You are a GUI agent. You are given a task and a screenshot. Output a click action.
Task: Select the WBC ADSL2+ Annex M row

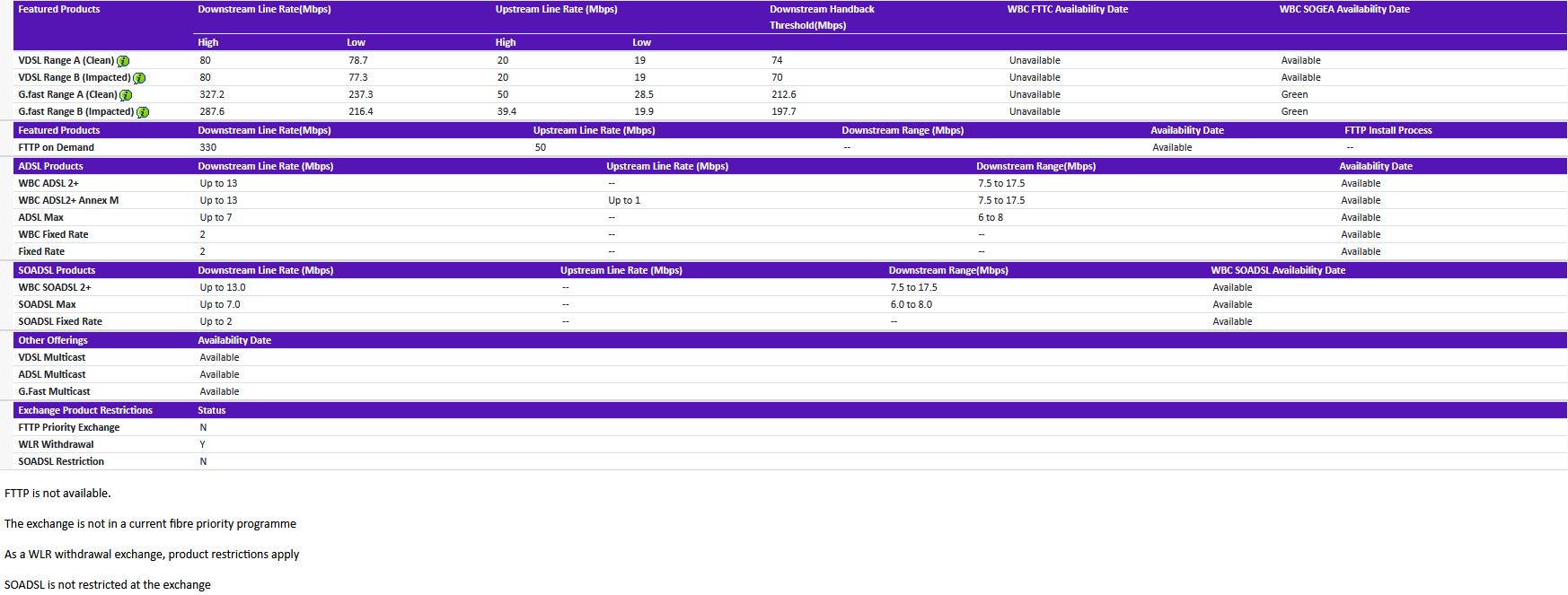(x=68, y=201)
